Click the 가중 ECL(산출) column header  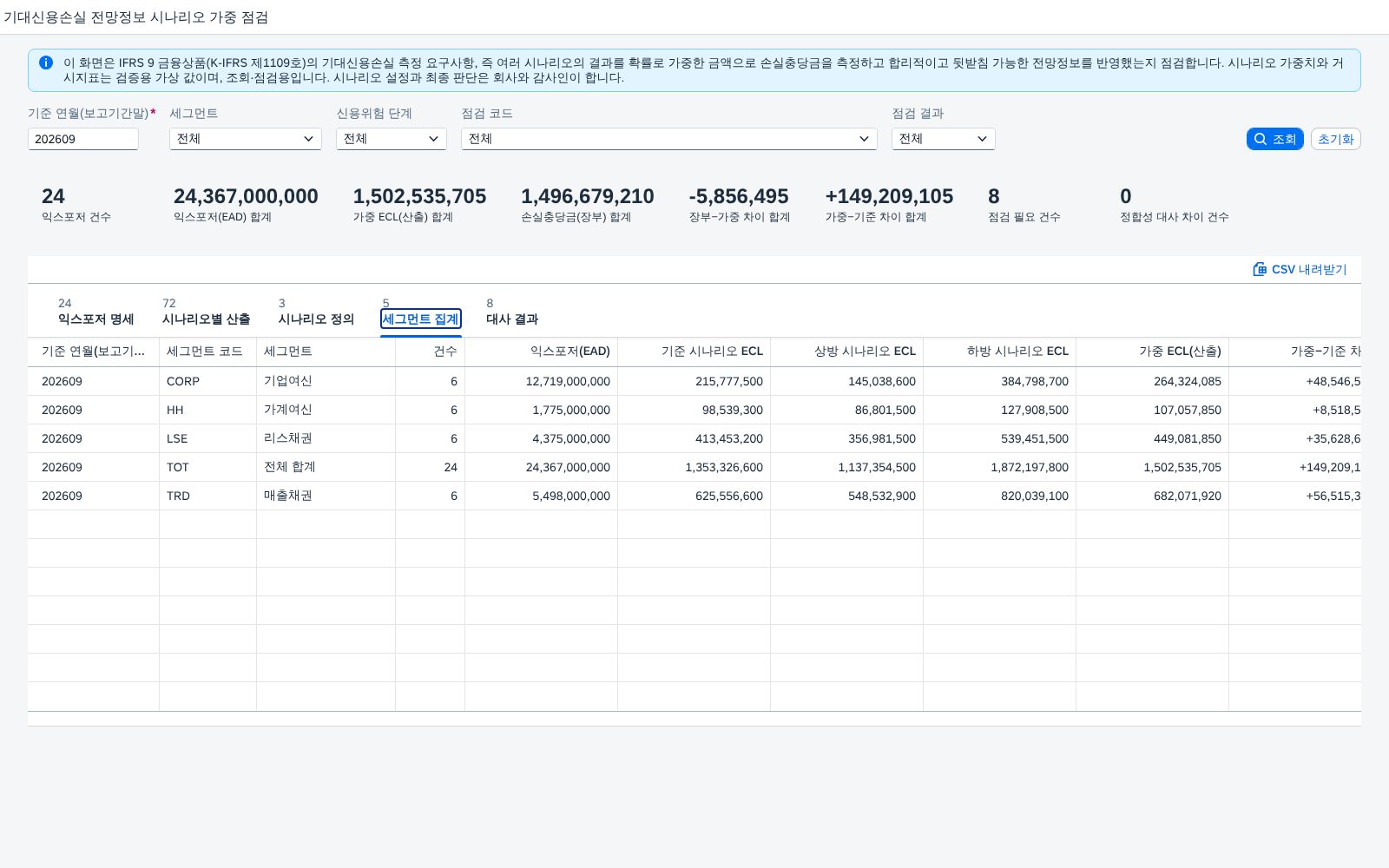[1153, 352]
